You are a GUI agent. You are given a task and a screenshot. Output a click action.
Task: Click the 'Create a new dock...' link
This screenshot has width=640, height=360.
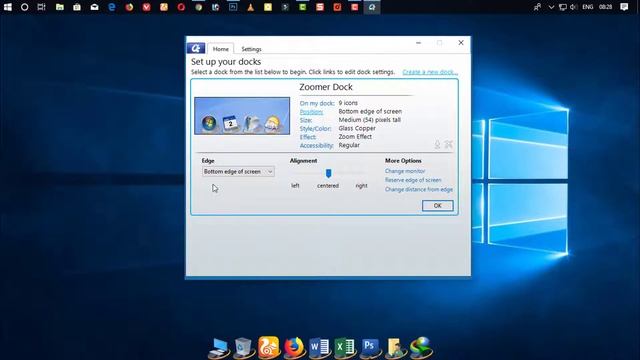(430, 72)
